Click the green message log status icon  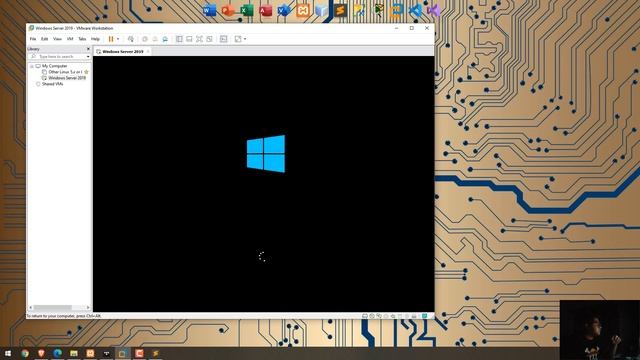pos(424,316)
